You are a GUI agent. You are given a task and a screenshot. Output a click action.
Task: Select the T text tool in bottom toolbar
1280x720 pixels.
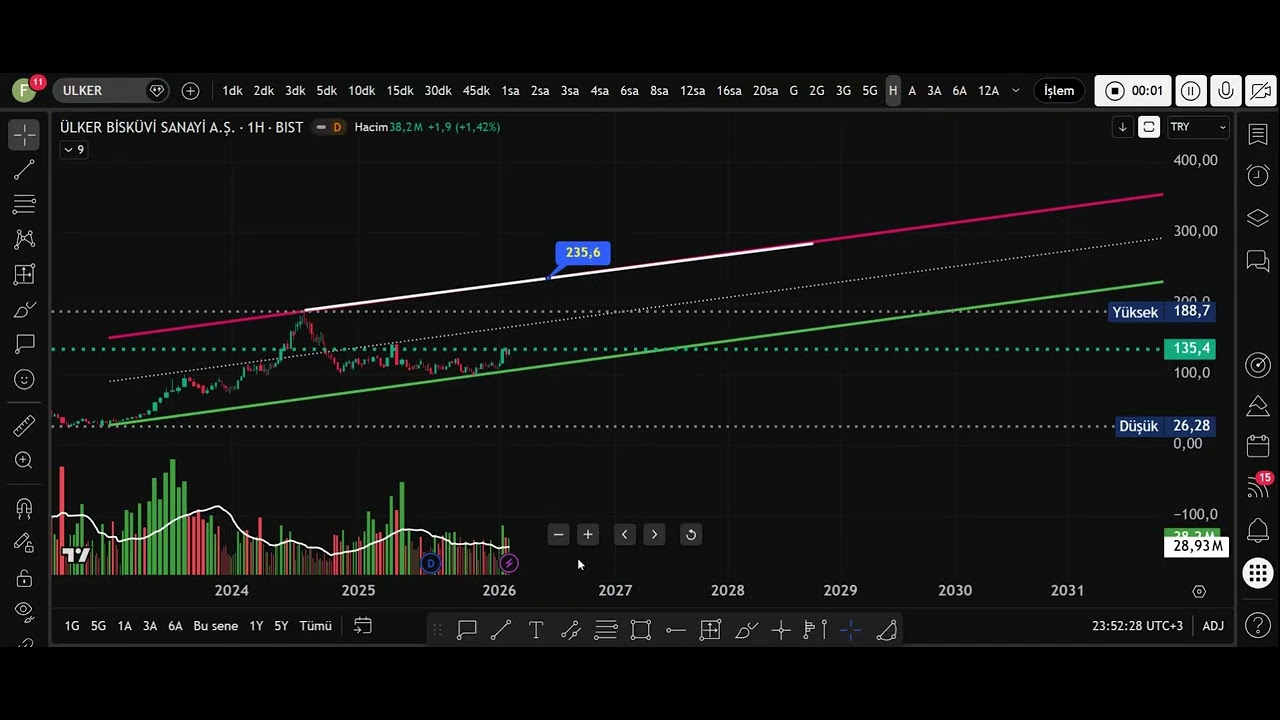[536, 630]
